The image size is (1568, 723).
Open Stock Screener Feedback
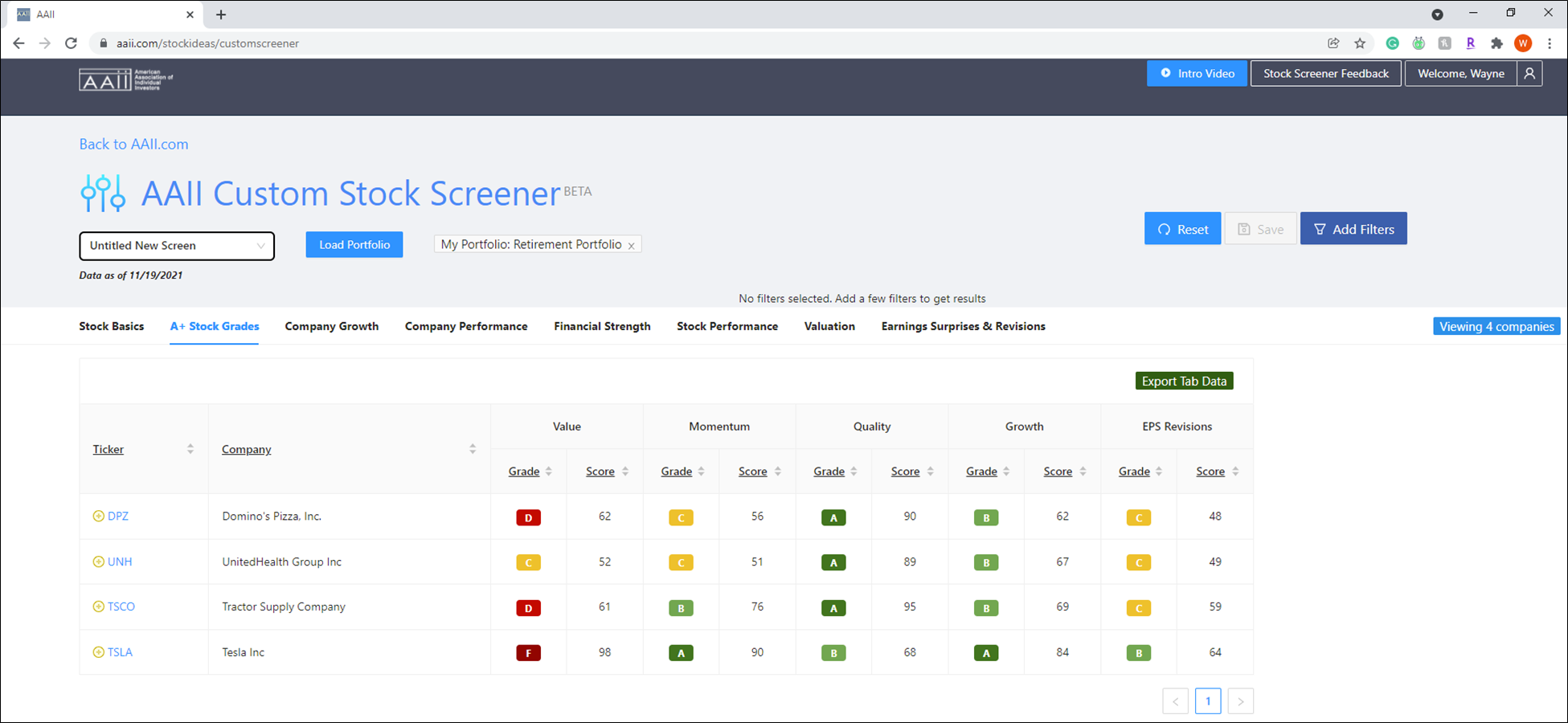tap(1326, 73)
